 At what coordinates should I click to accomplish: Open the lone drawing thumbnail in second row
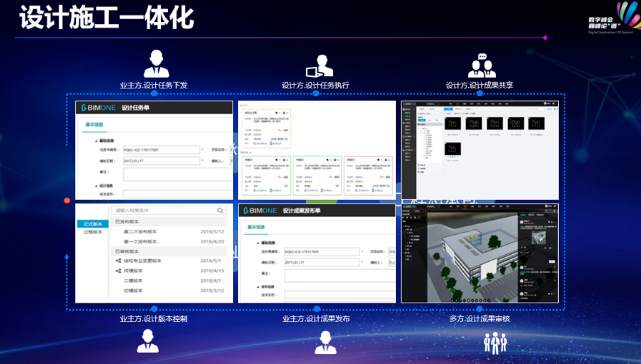click(453, 148)
